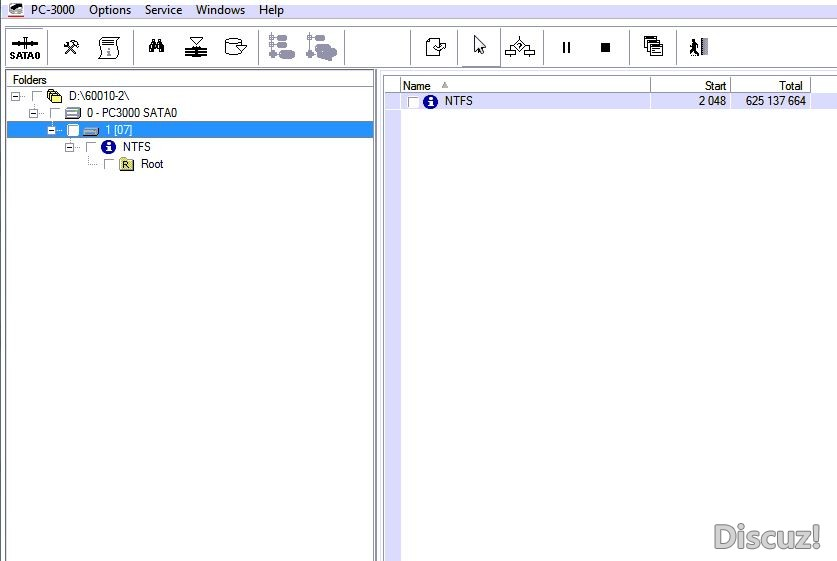
Task: Select the D:\60010-2\ tree label
Action: click(x=99, y=96)
